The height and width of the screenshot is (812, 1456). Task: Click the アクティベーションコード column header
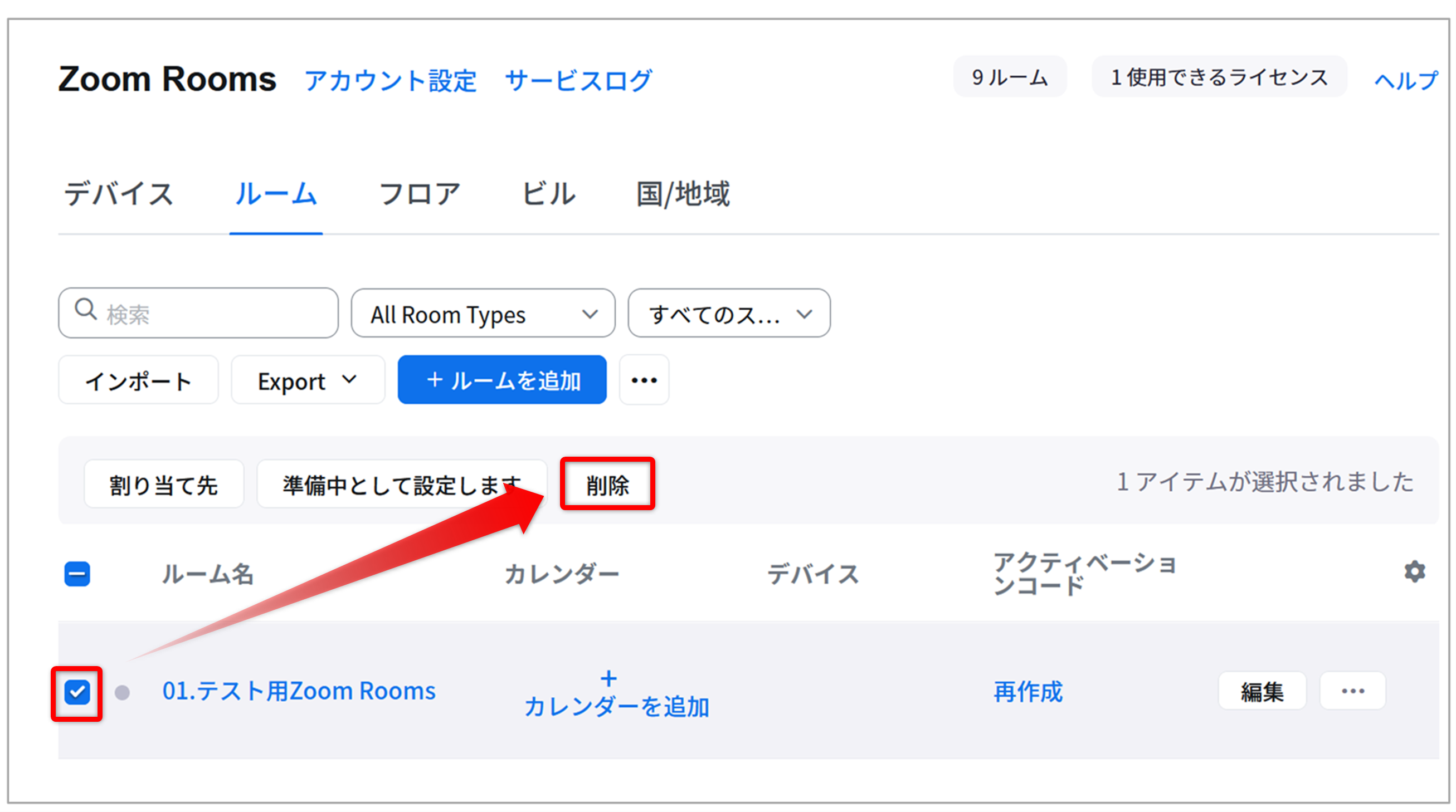[1085, 574]
